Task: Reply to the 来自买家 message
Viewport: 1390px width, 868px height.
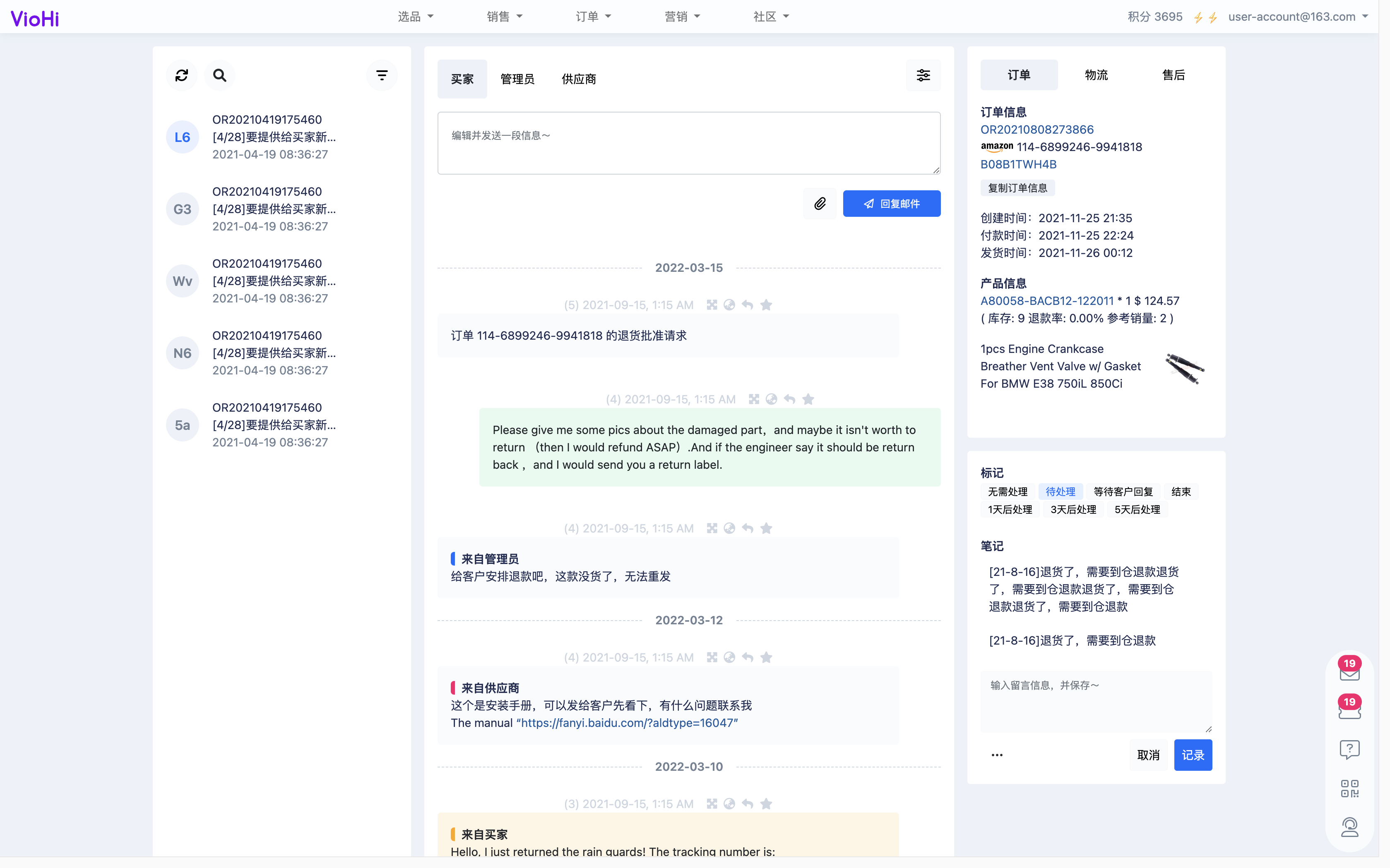Action: click(747, 804)
